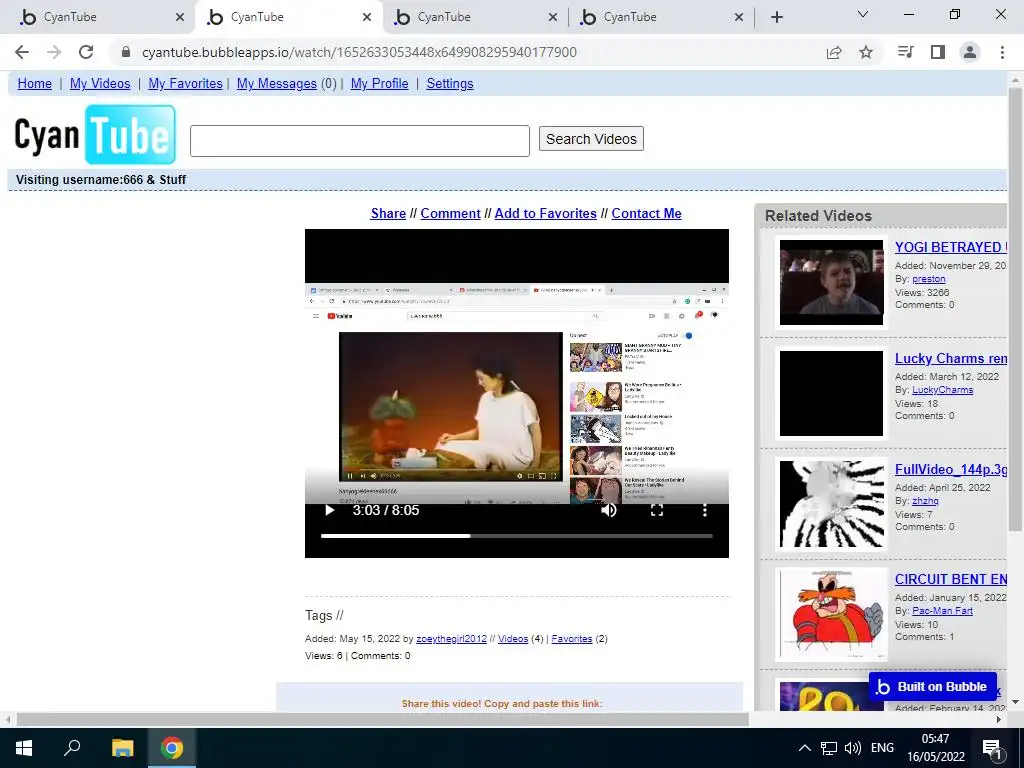The width and height of the screenshot is (1024, 768).
Task: Open My Favorites link
Action: 185,84
